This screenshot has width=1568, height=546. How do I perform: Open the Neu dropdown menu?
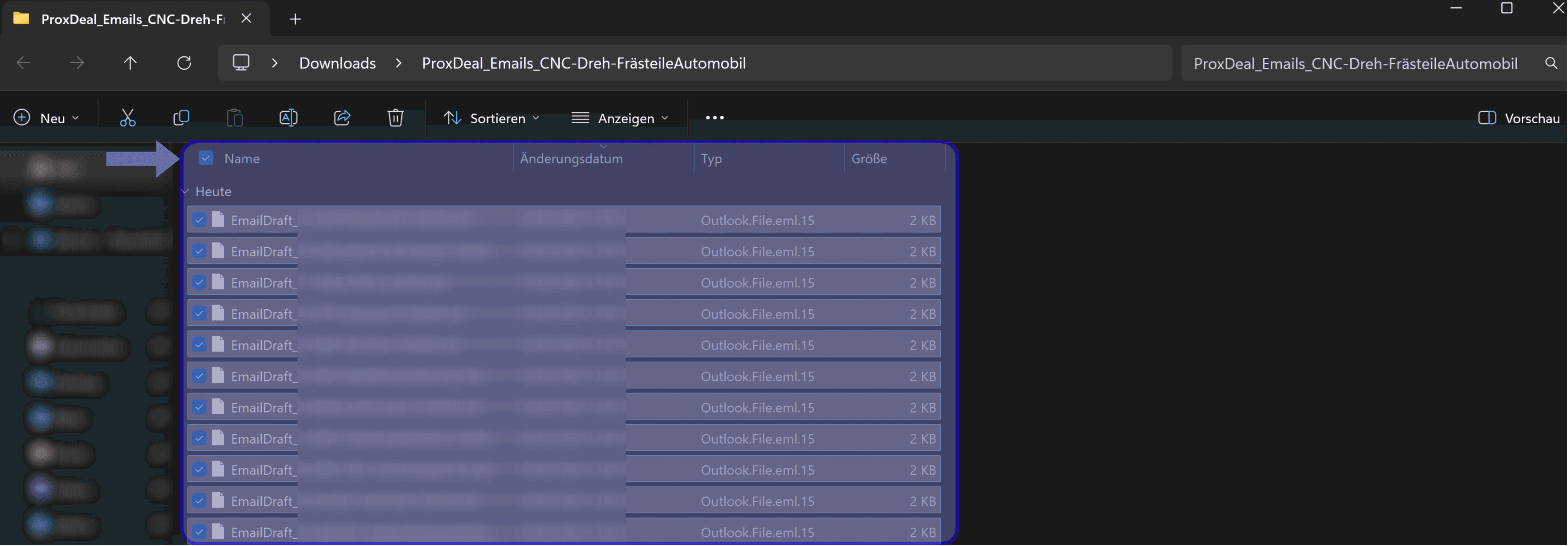pyautogui.click(x=46, y=118)
